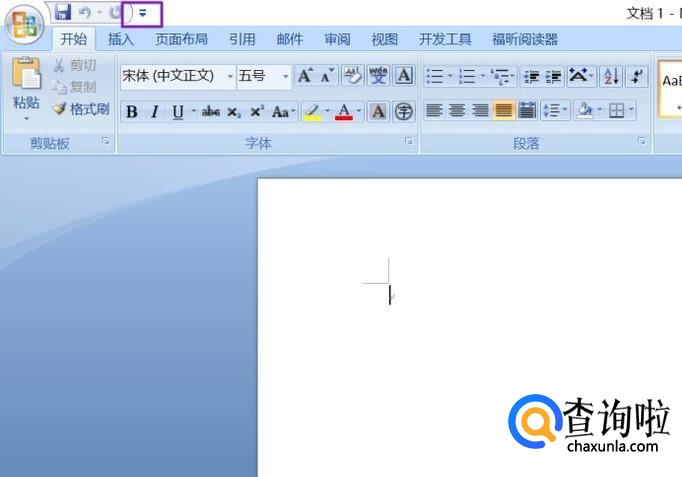
Task: Toggle Bold formatting
Action: 132,112
